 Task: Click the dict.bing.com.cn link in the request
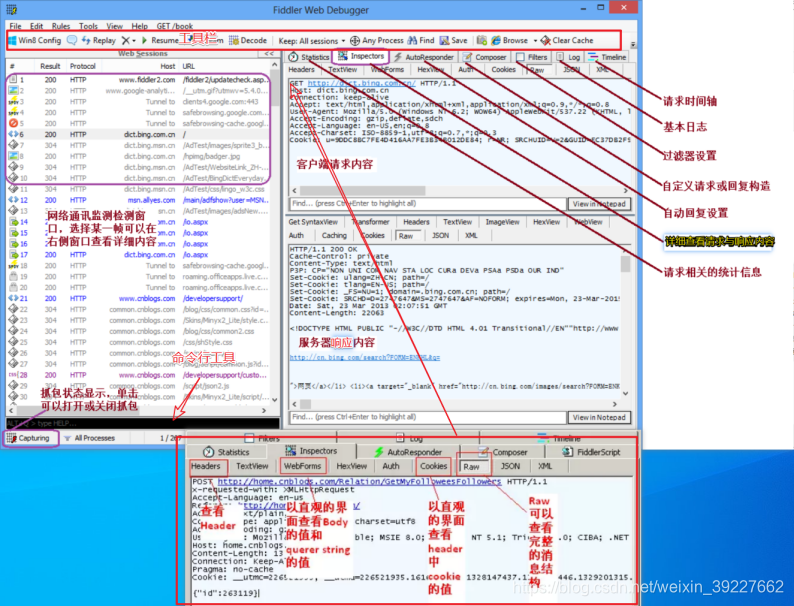(x=362, y=84)
